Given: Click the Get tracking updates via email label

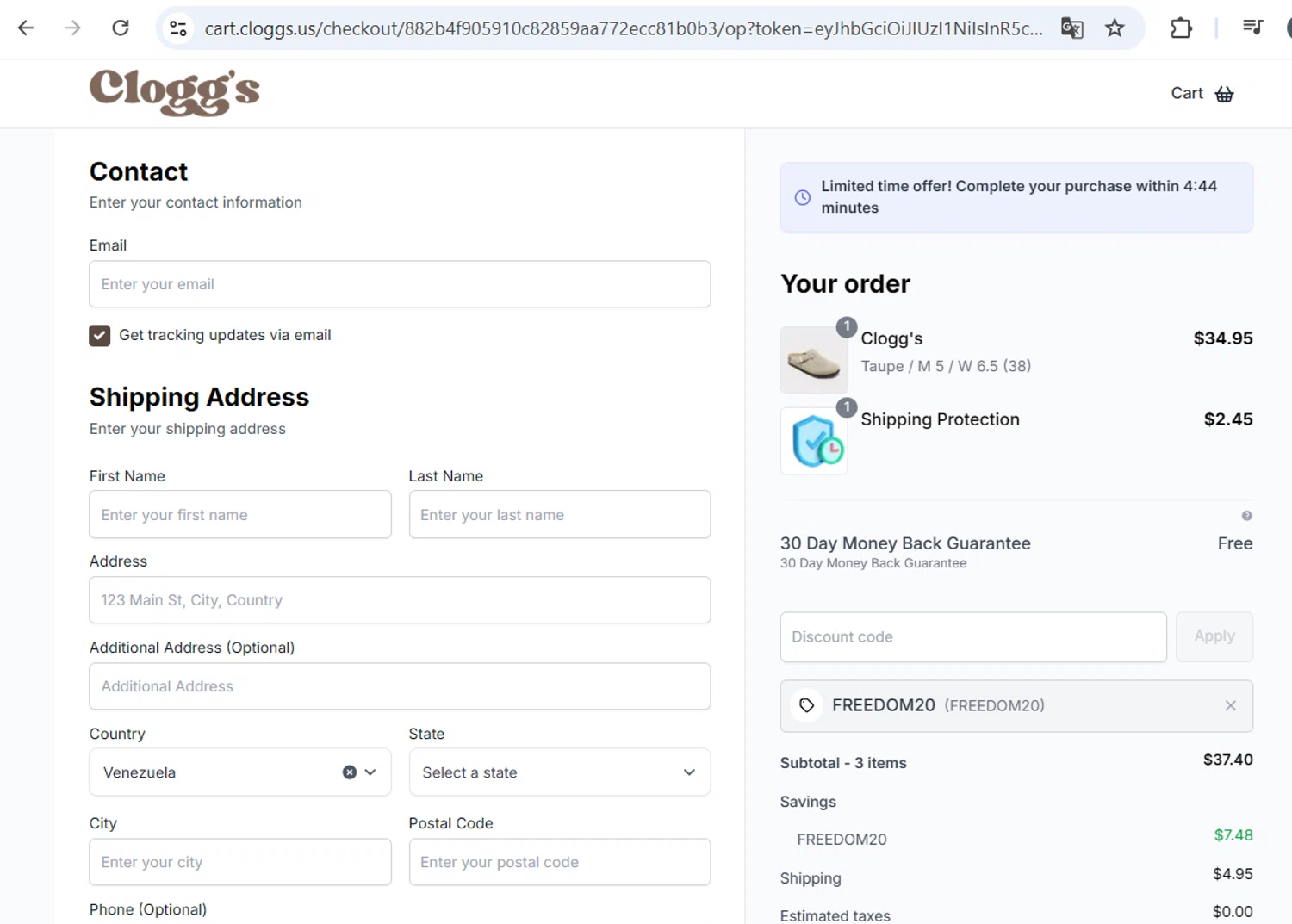Looking at the screenshot, I should [225, 335].
